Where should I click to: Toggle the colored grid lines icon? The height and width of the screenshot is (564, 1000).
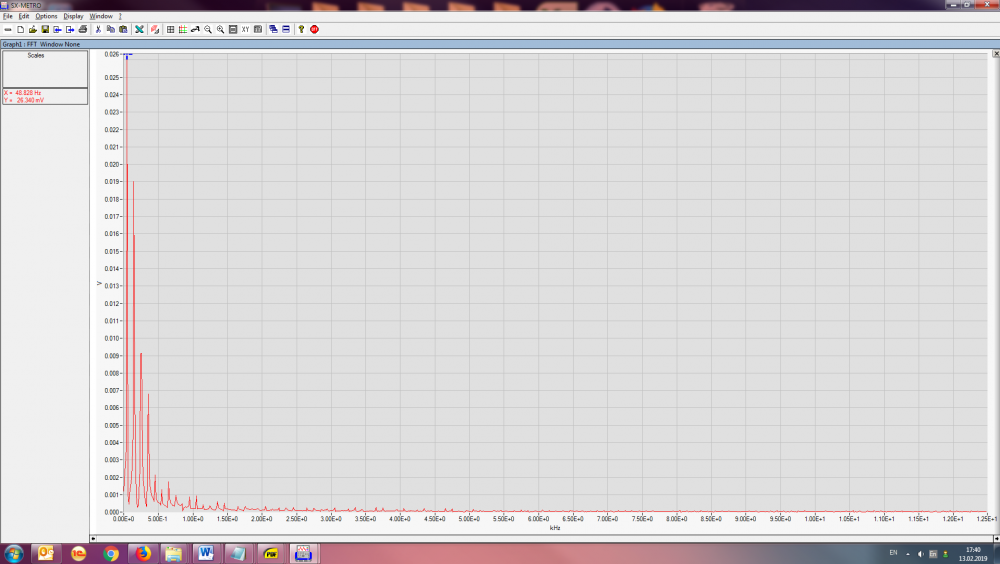tap(183, 29)
